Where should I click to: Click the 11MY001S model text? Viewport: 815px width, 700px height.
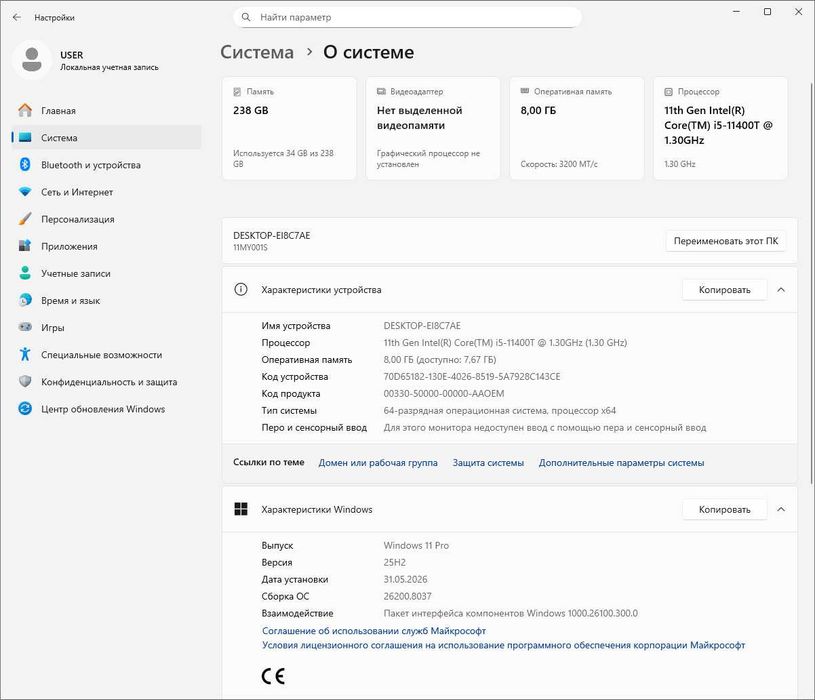(250, 247)
